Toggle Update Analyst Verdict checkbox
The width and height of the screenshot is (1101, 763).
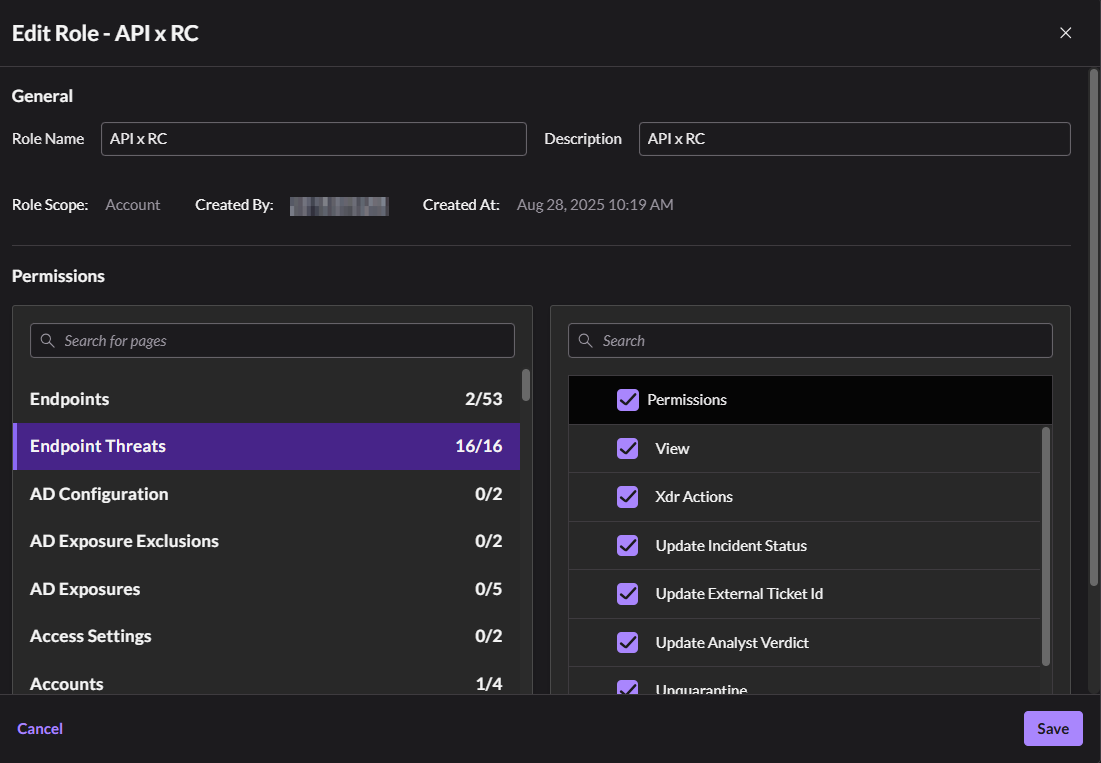(x=628, y=643)
